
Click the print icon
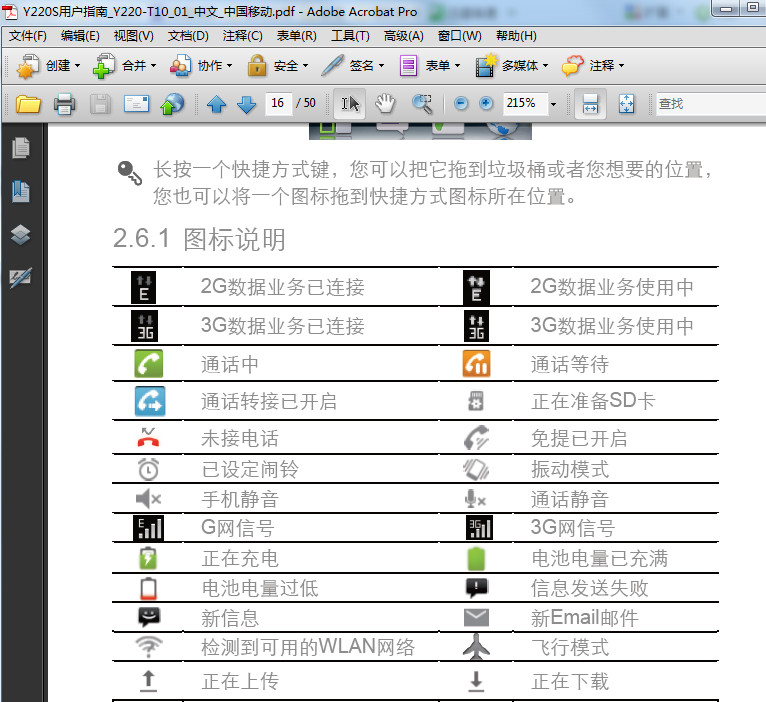click(x=64, y=104)
